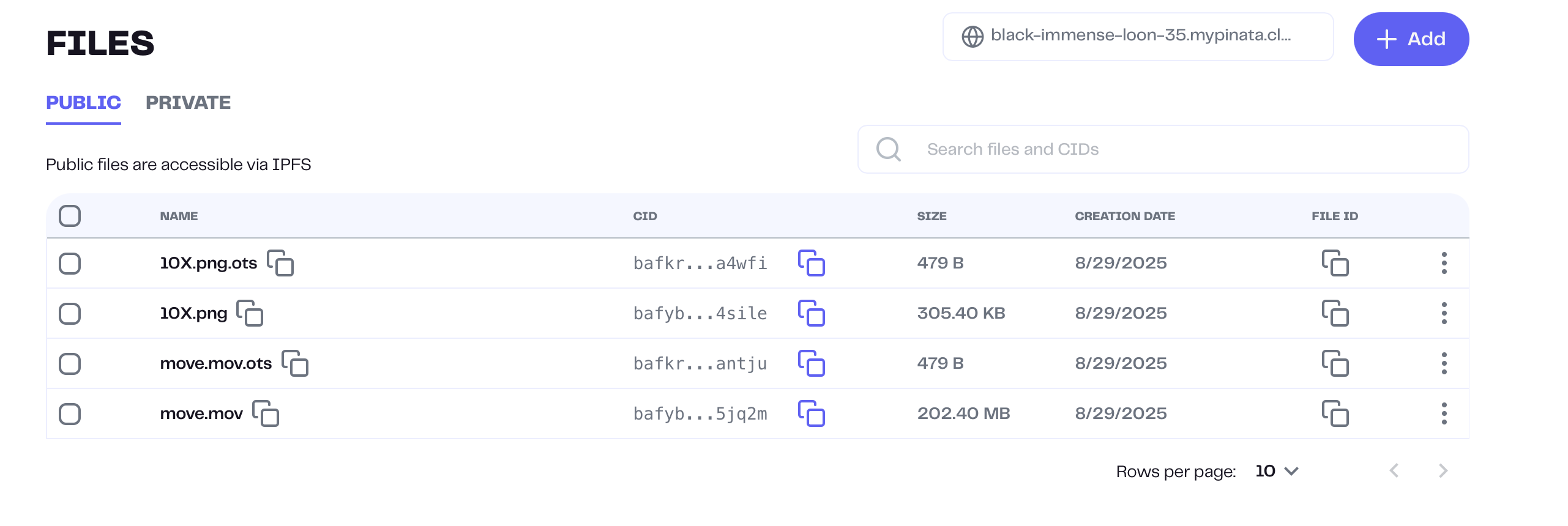Check the box for 10X.png
This screenshot has height=526, width=1568.
click(x=70, y=314)
